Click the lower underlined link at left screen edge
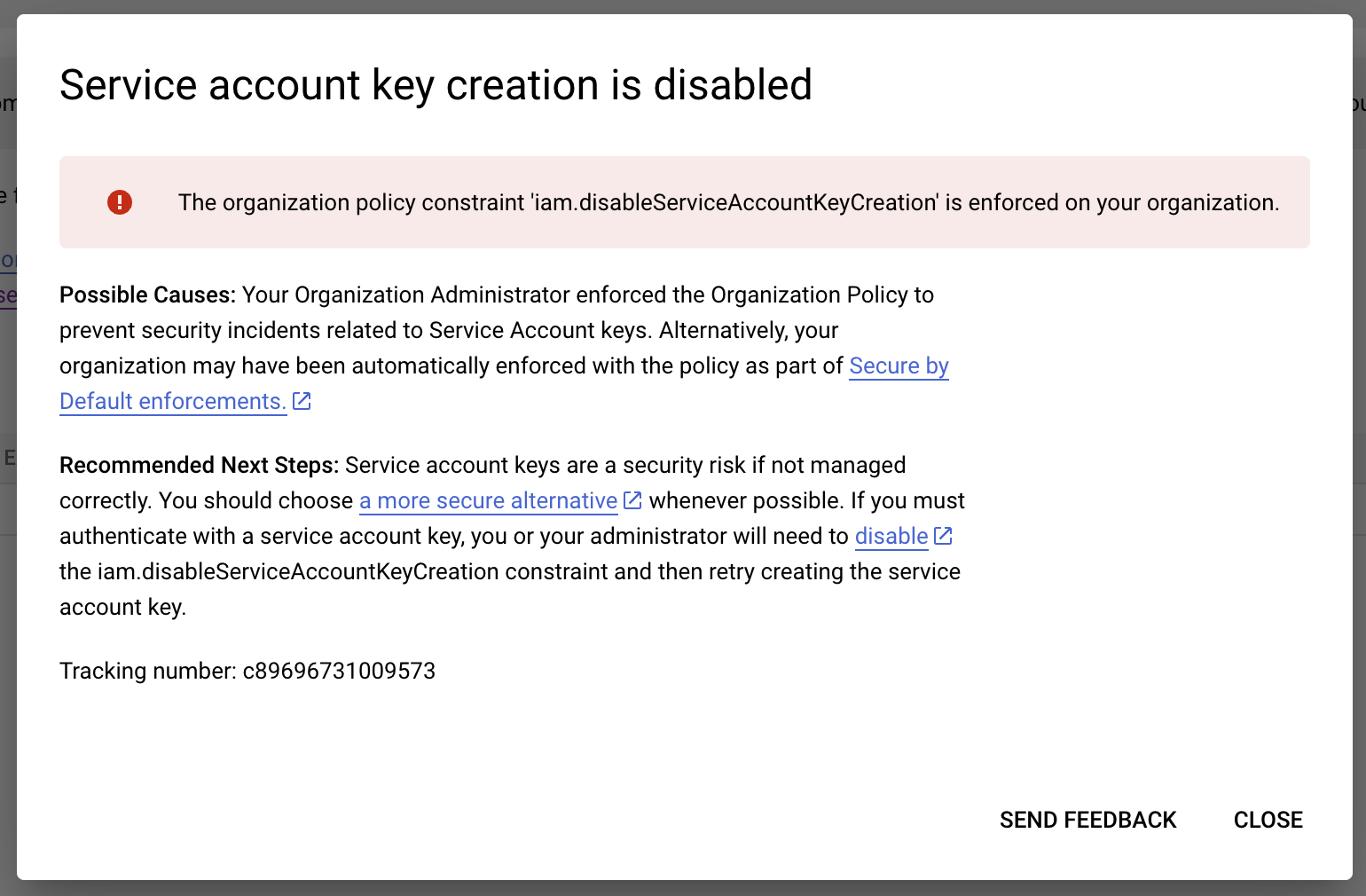Image resolution: width=1366 pixels, height=896 pixels. (x=7, y=295)
